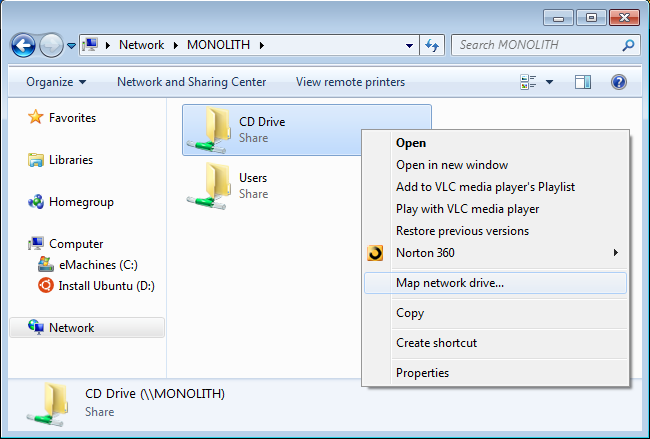Click the Back navigation arrow
Screen dimensions: 650x439
[x=23, y=45]
